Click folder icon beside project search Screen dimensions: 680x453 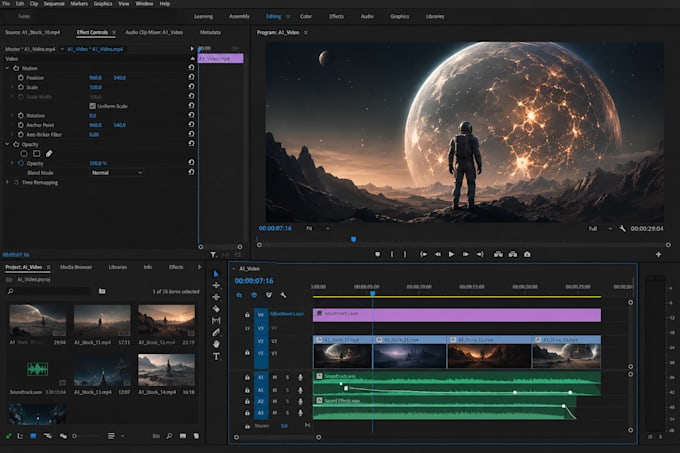pyautogui.click(x=102, y=291)
